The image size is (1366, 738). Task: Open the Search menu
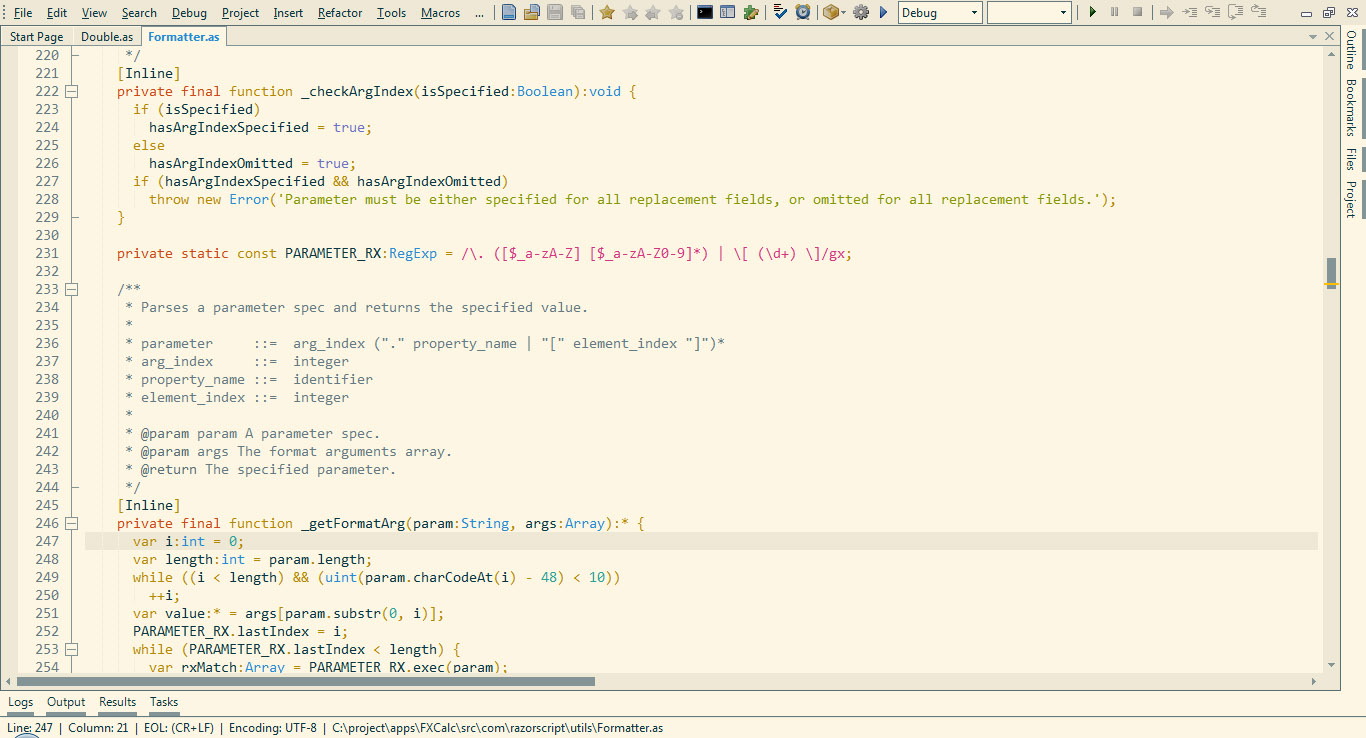point(139,13)
